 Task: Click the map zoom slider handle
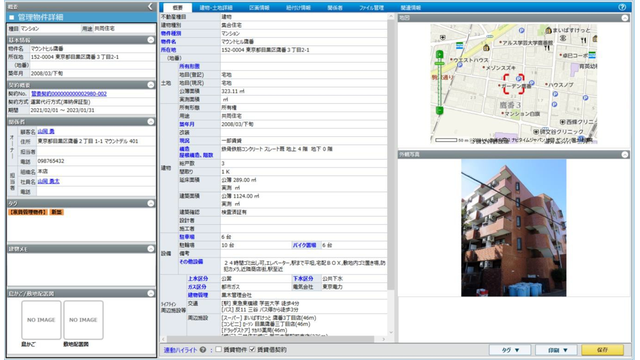click(x=439, y=64)
